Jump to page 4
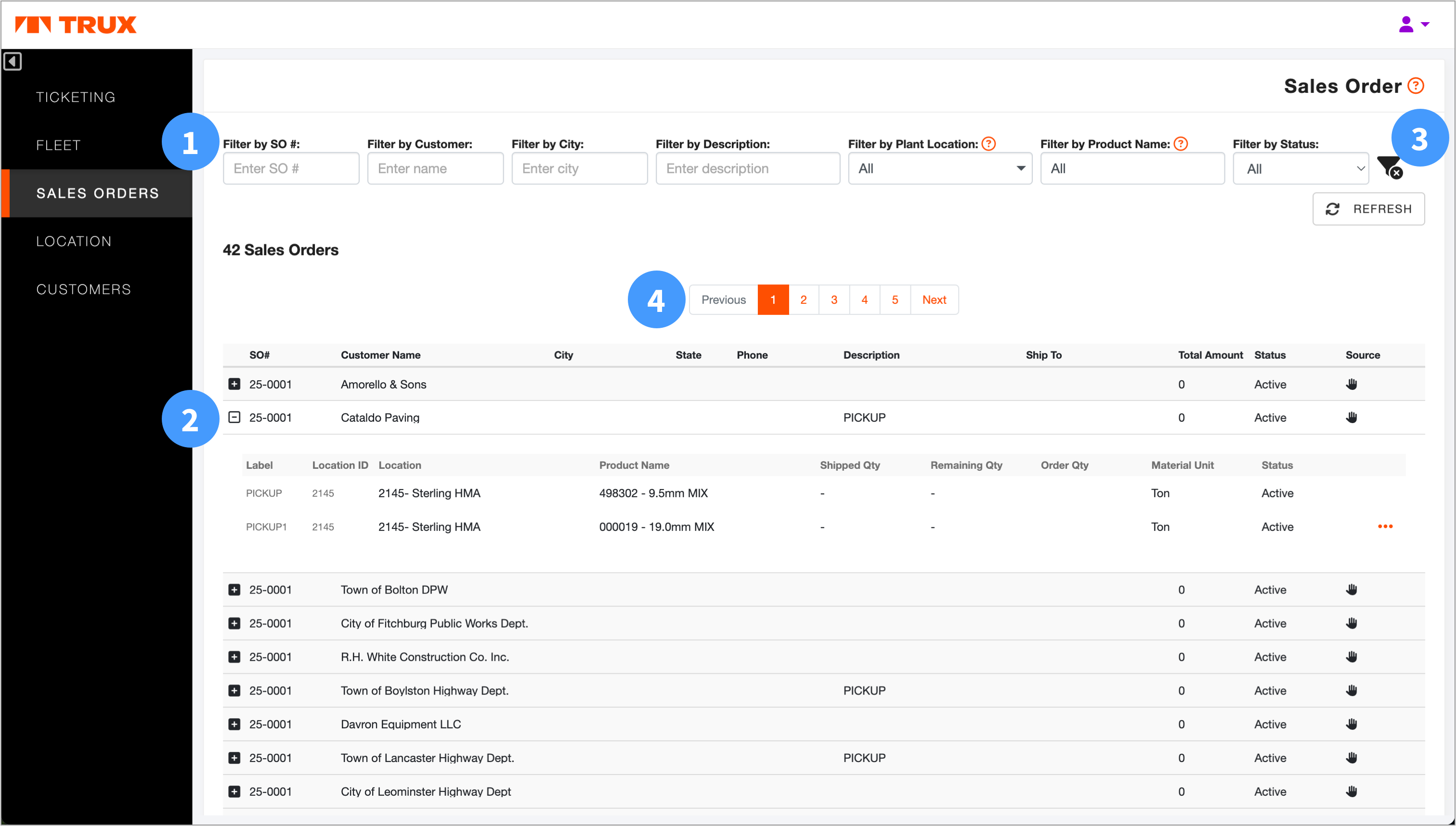The height and width of the screenshot is (826, 1456). tap(865, 299)
